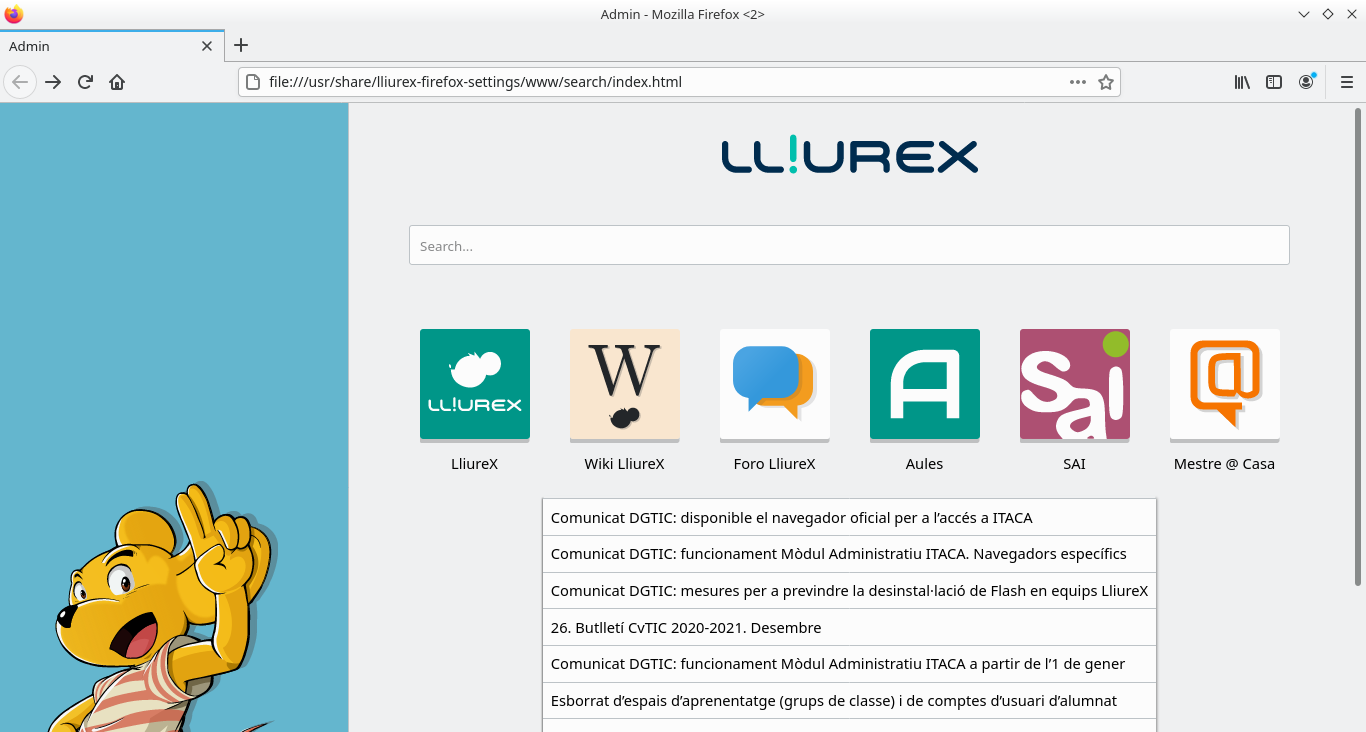Click the vertical page scrollbar
This screenshot has width=1366, height=732.
pos(1358,346)
